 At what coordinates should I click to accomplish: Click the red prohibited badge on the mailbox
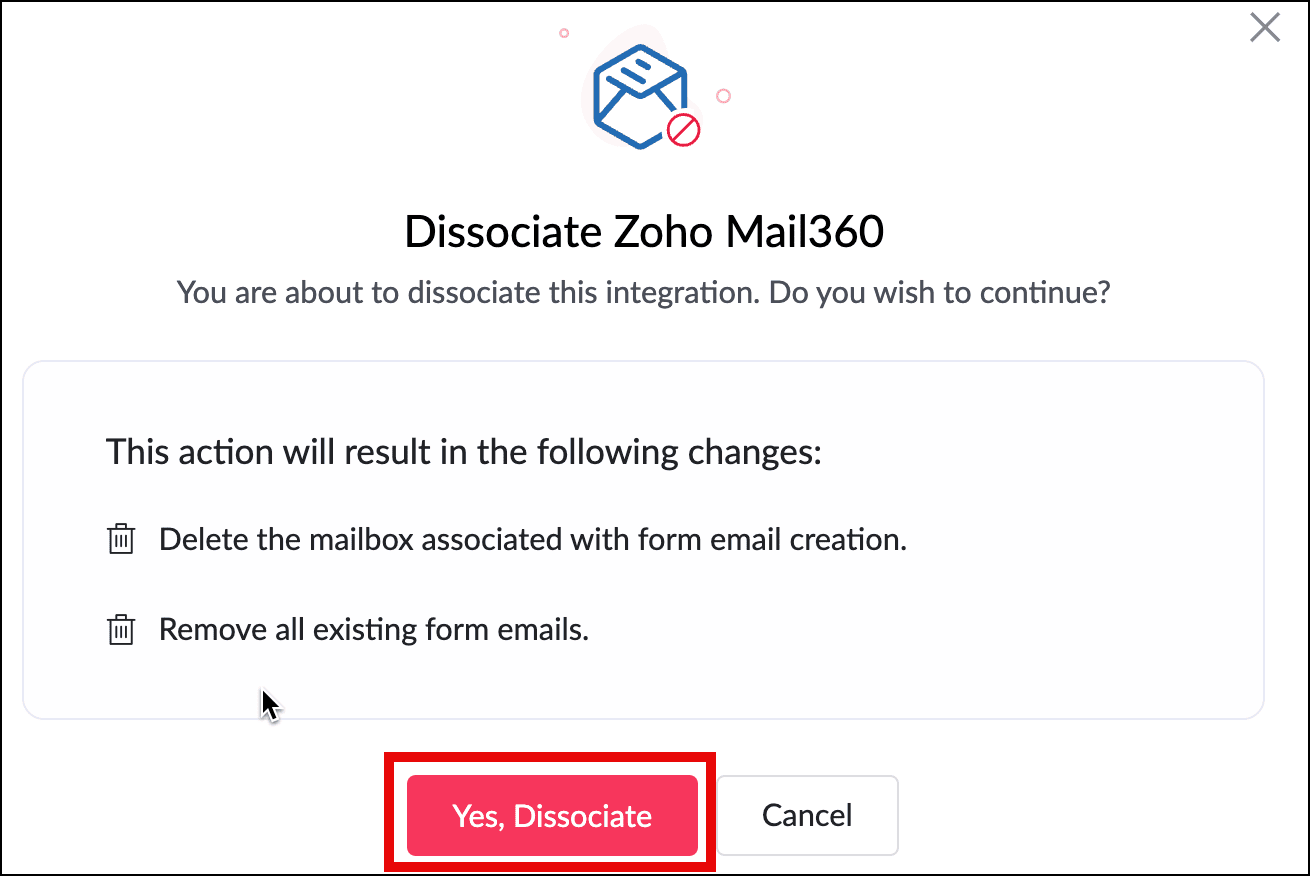[x=683, y=130]
